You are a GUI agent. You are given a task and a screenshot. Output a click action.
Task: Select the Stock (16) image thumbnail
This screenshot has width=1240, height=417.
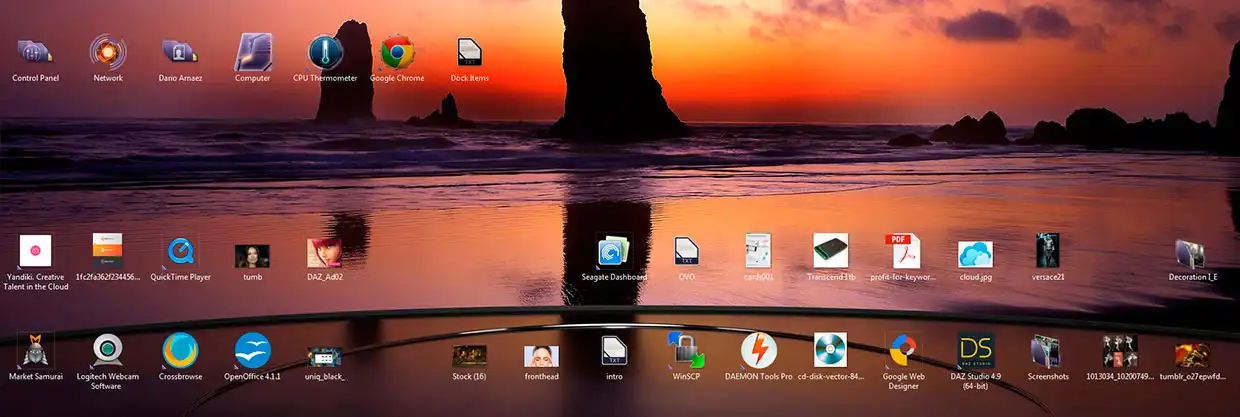[469, 356]
